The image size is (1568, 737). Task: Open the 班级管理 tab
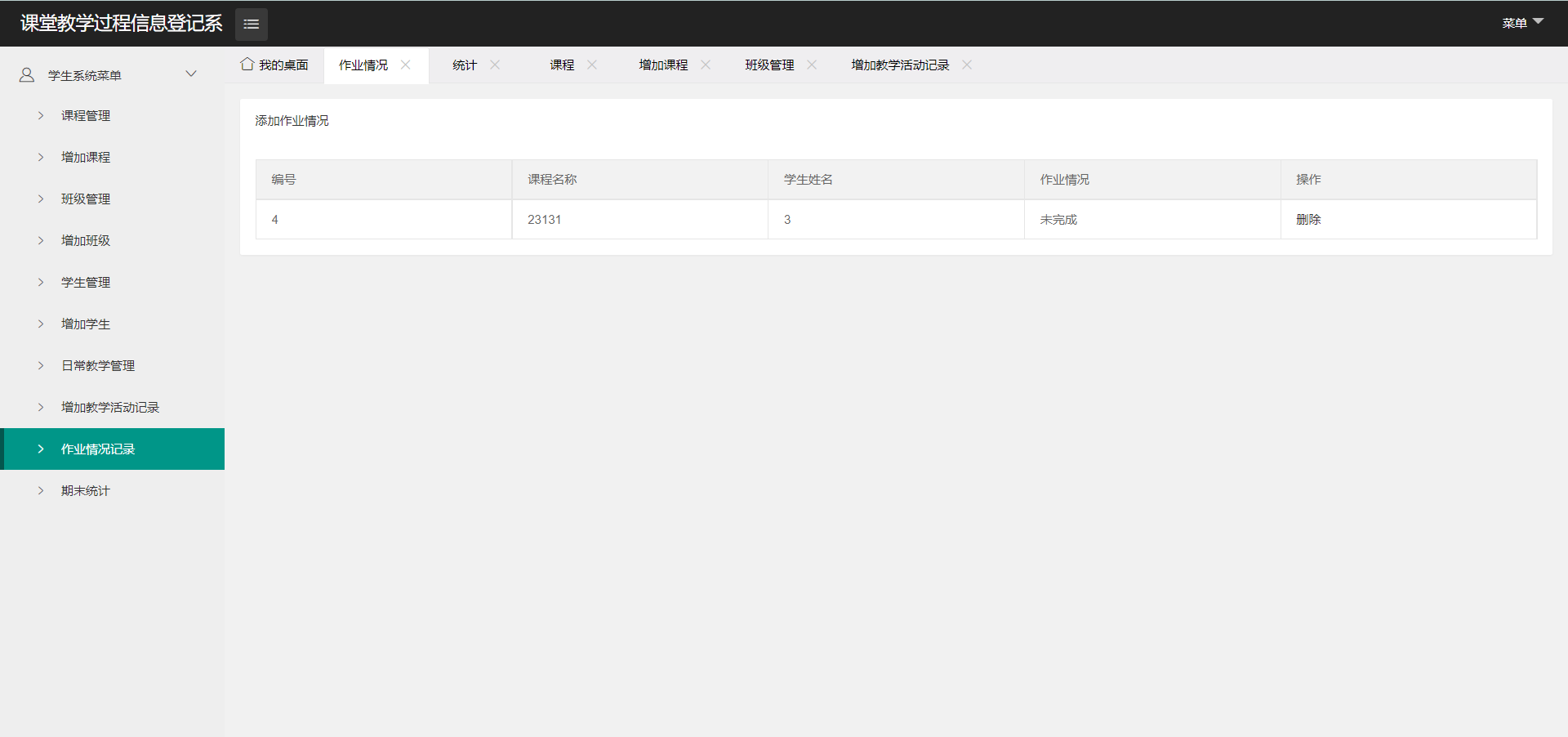(x=769, y=65)
